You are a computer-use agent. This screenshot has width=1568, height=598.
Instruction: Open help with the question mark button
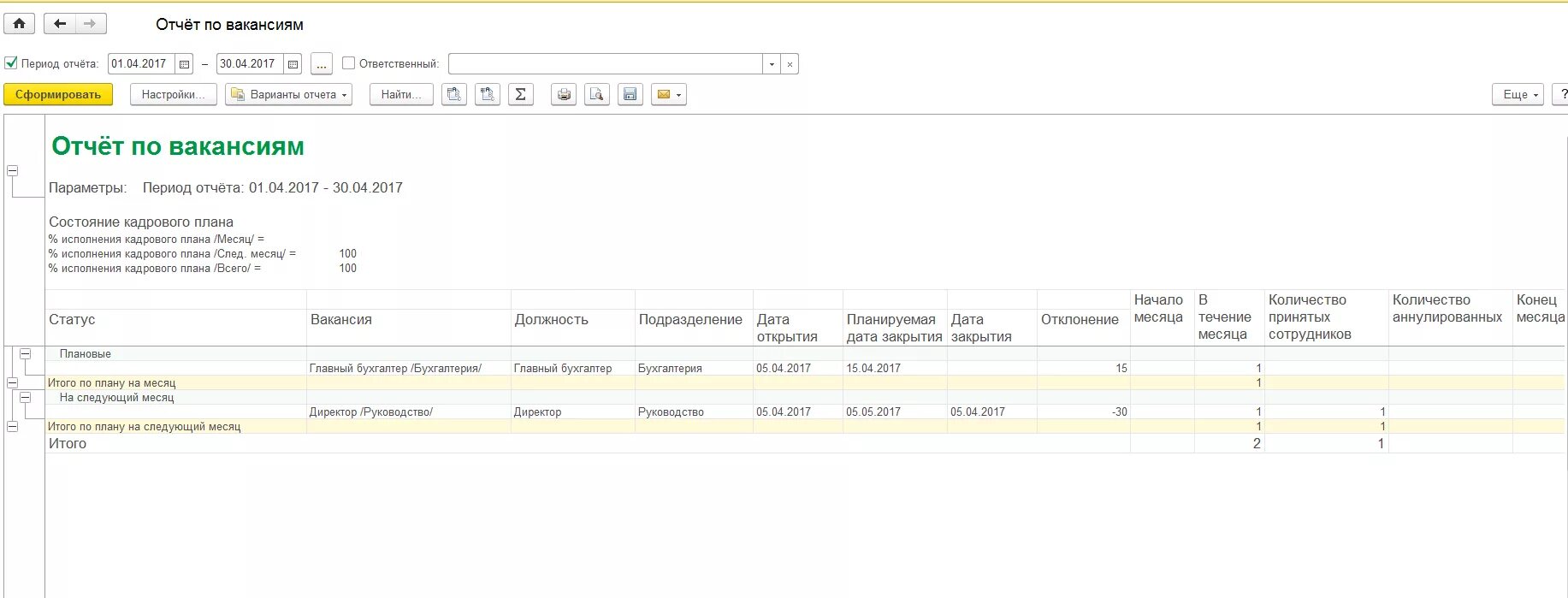coord(1562,94)
